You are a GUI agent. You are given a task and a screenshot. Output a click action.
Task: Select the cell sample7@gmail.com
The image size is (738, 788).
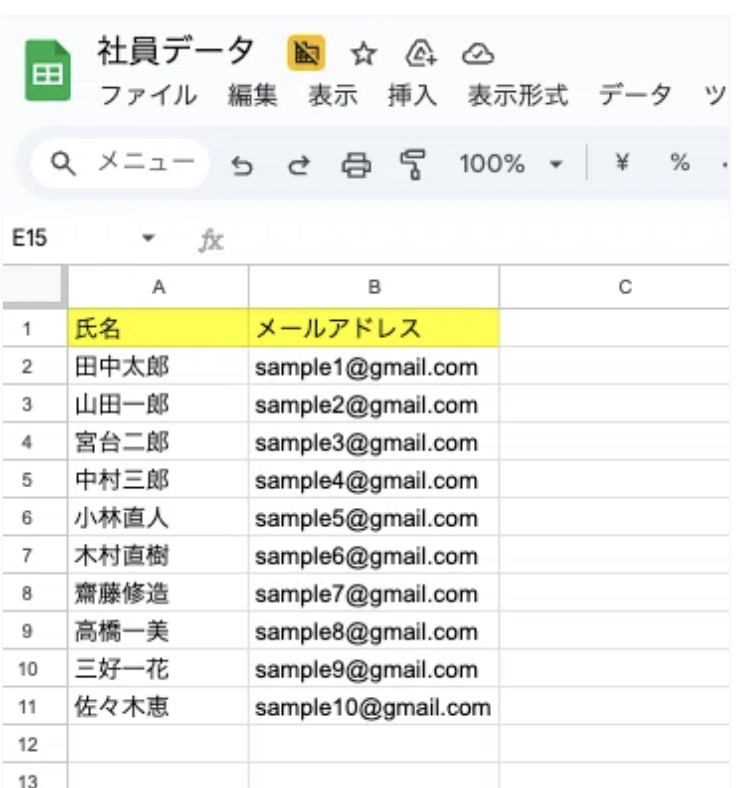coord(374,594)
